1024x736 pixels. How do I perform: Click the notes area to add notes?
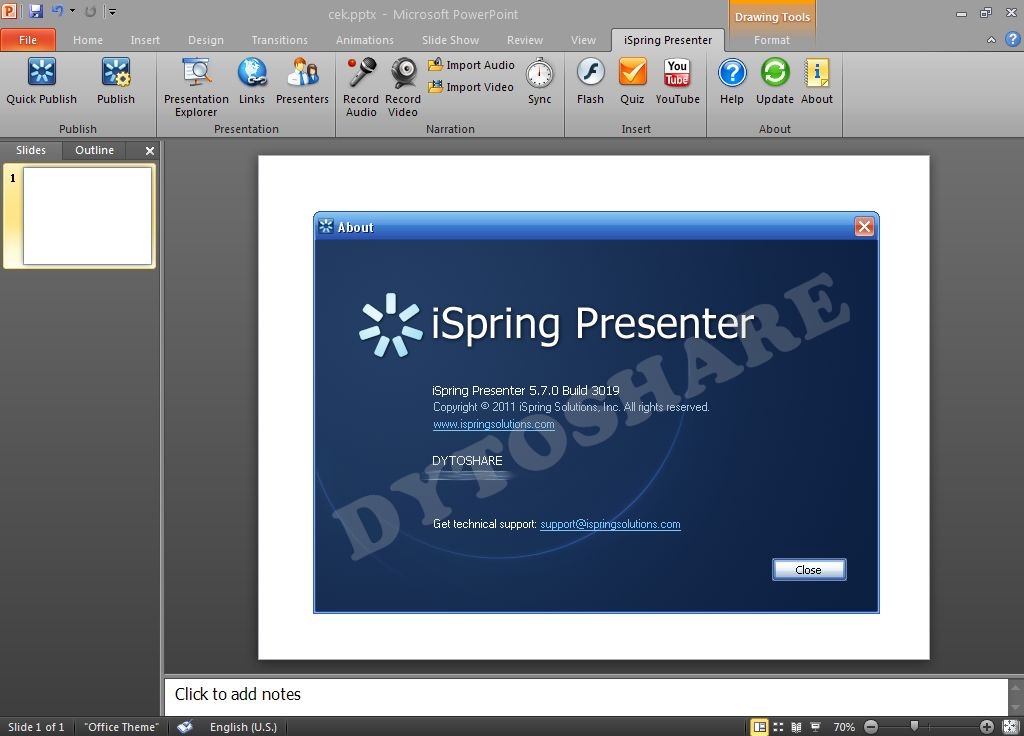click(586, 695)
